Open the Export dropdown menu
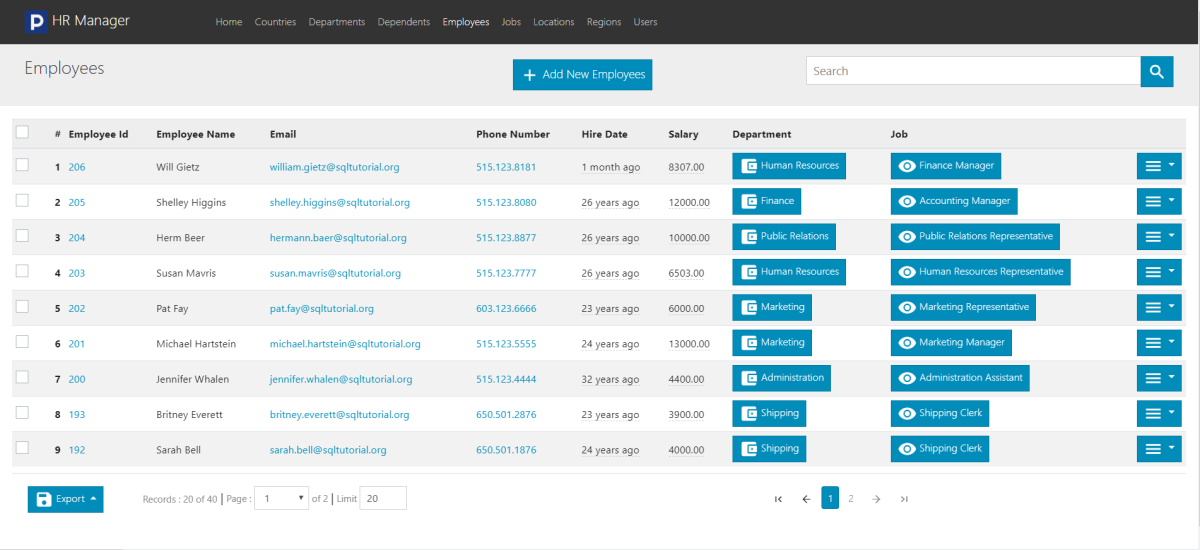Image resolution: width=1200 pixels, height=550 pixels. 66,499
